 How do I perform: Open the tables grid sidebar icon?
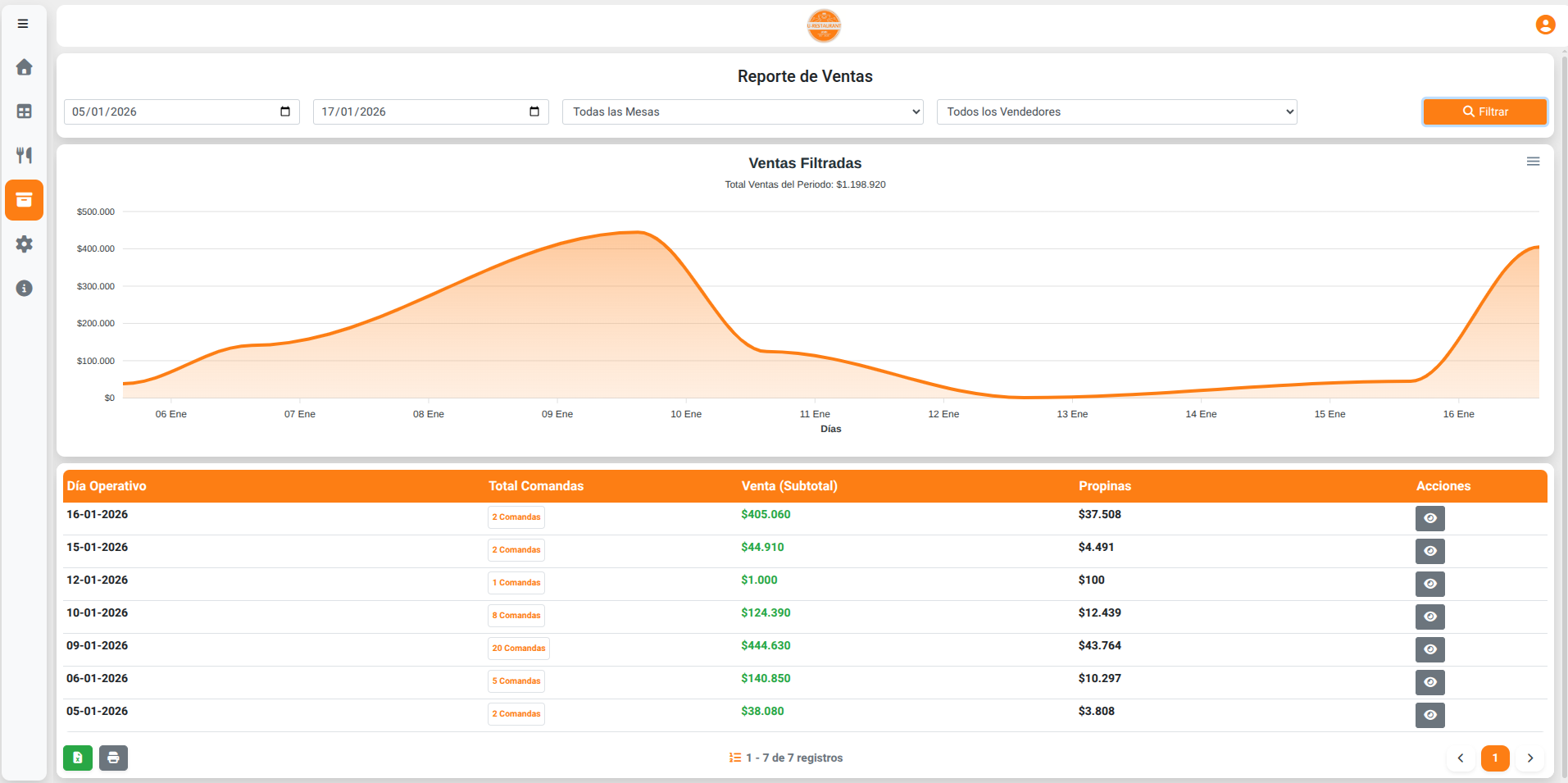[x=24, y=112]
